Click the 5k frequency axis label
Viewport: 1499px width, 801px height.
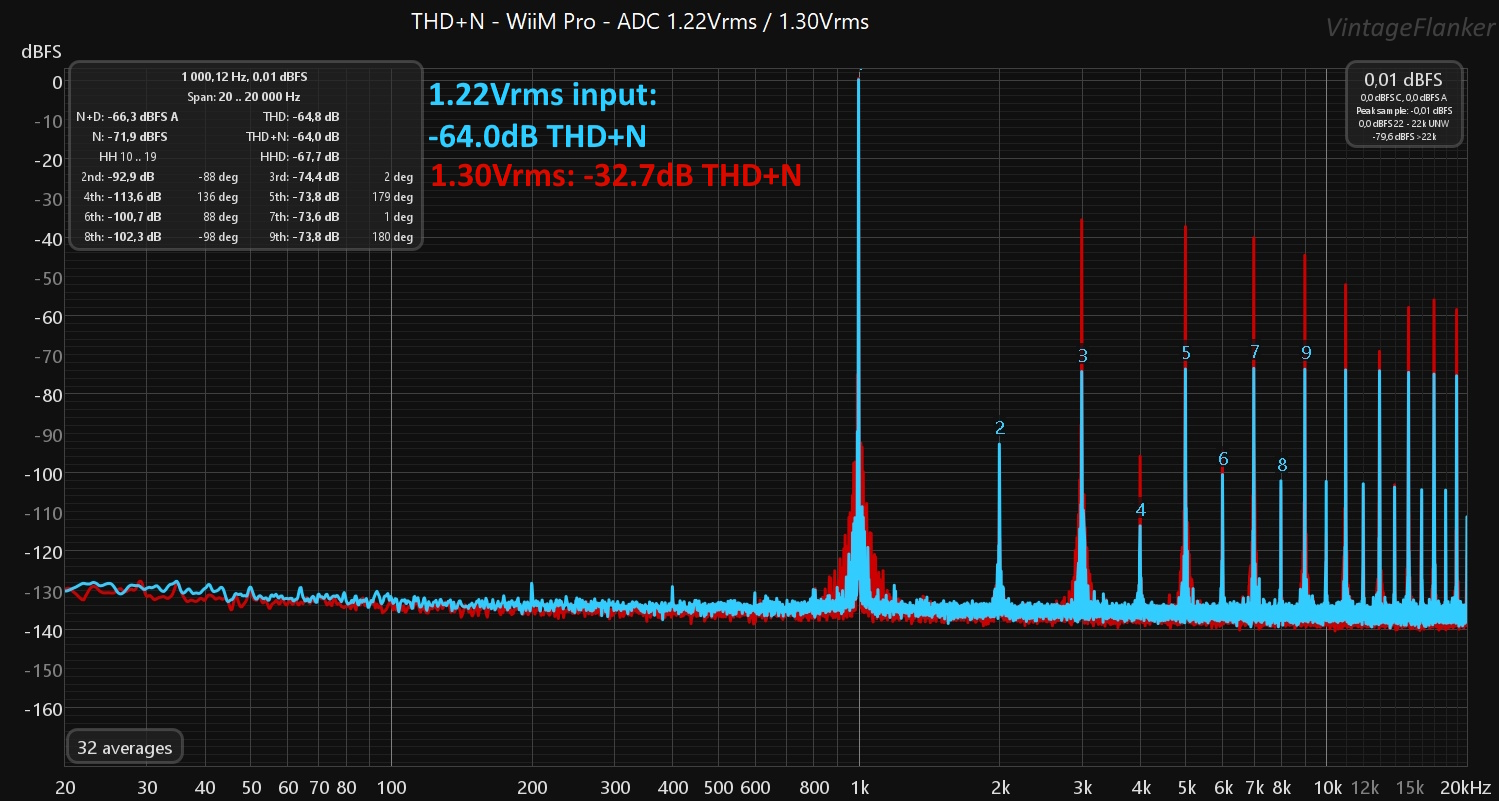tap(1186, 786)
